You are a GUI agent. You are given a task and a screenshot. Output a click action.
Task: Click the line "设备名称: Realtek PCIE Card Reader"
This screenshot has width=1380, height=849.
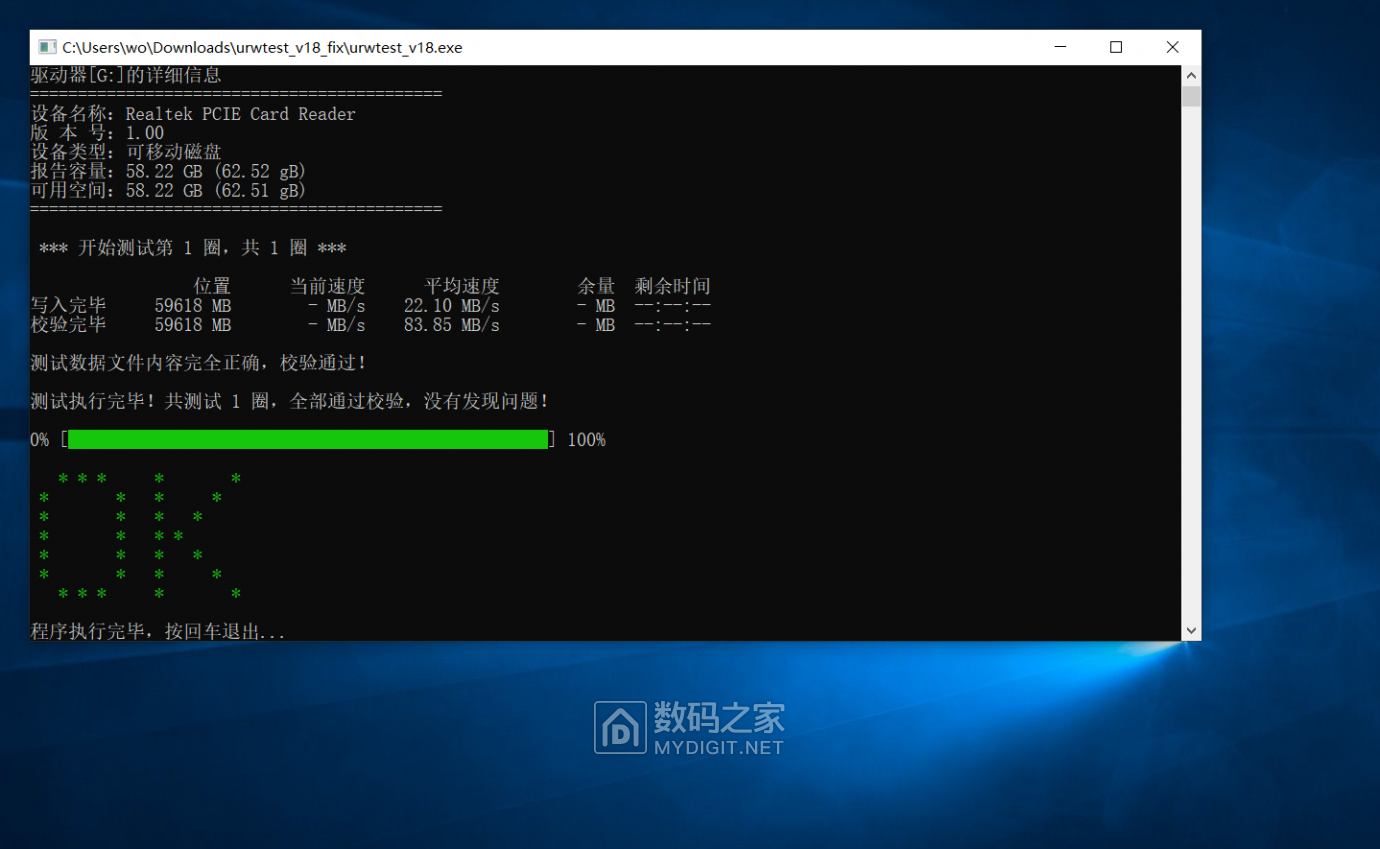pyautogui.click(x=193, y=114)
